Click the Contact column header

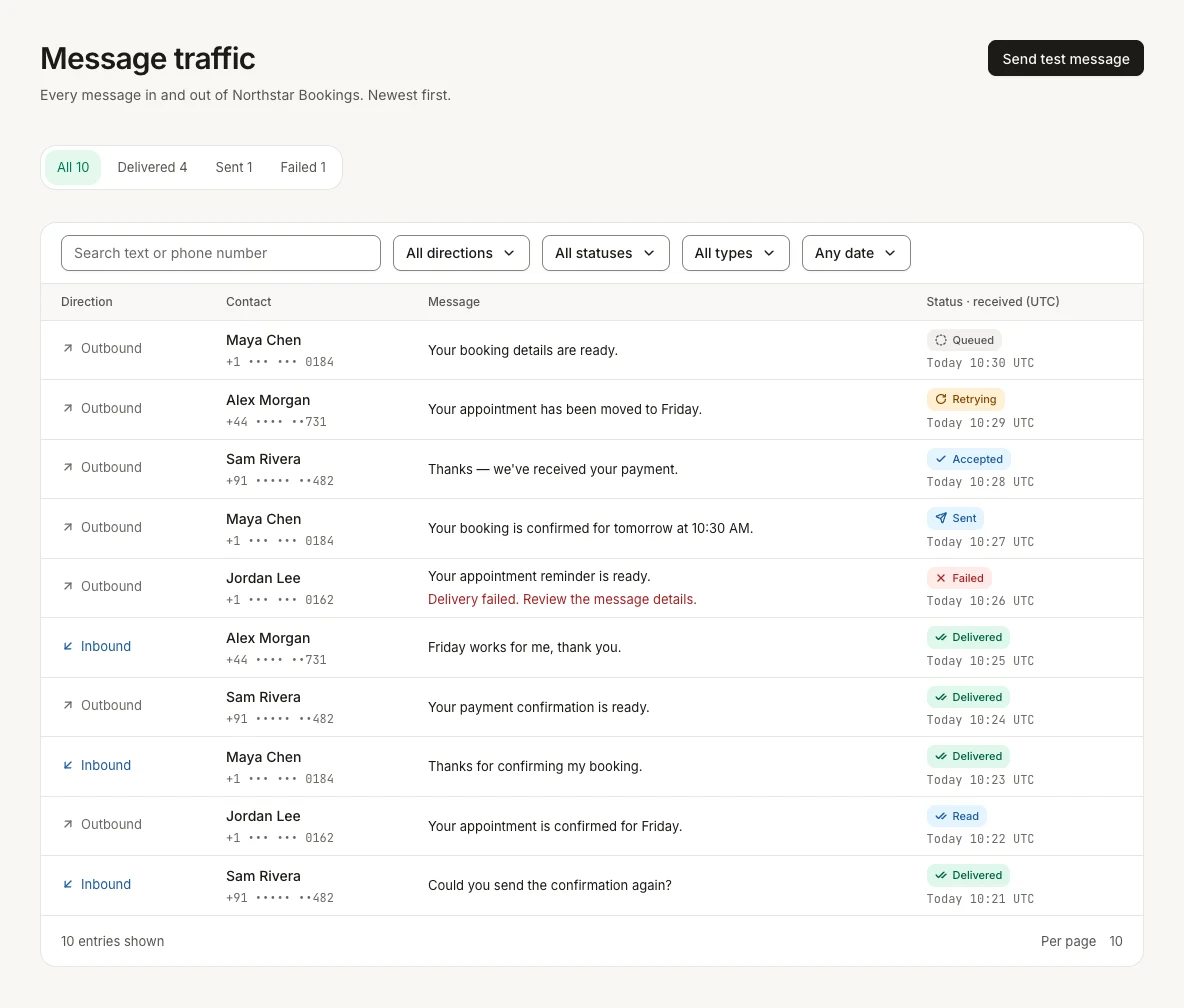pos(248,302)
